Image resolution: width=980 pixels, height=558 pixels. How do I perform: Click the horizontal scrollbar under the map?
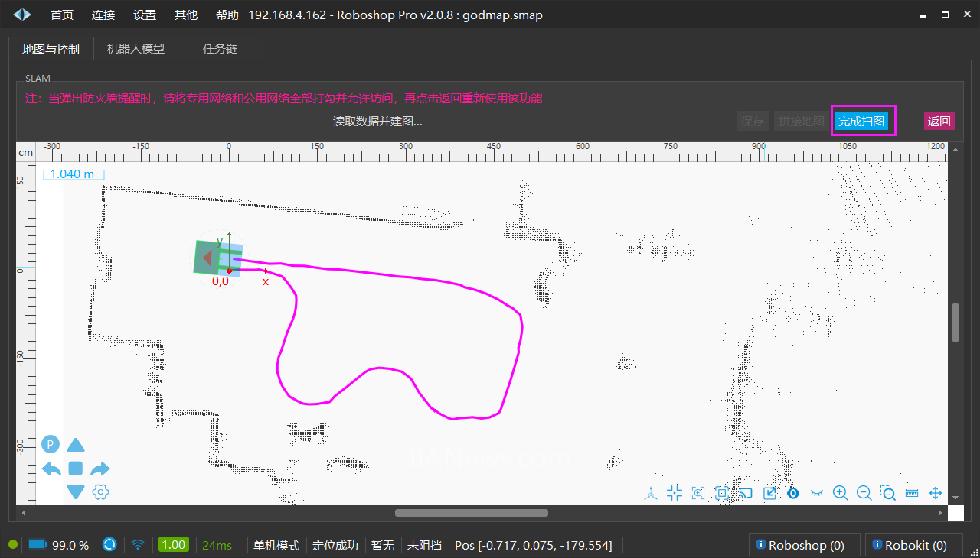(x=471, y=513)
